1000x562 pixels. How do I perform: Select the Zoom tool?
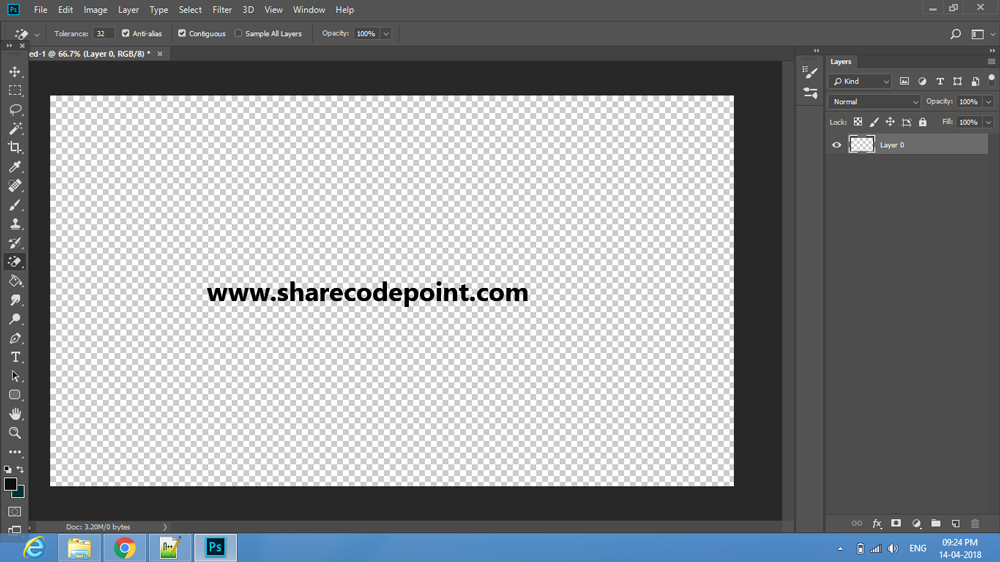pos(15,433)
